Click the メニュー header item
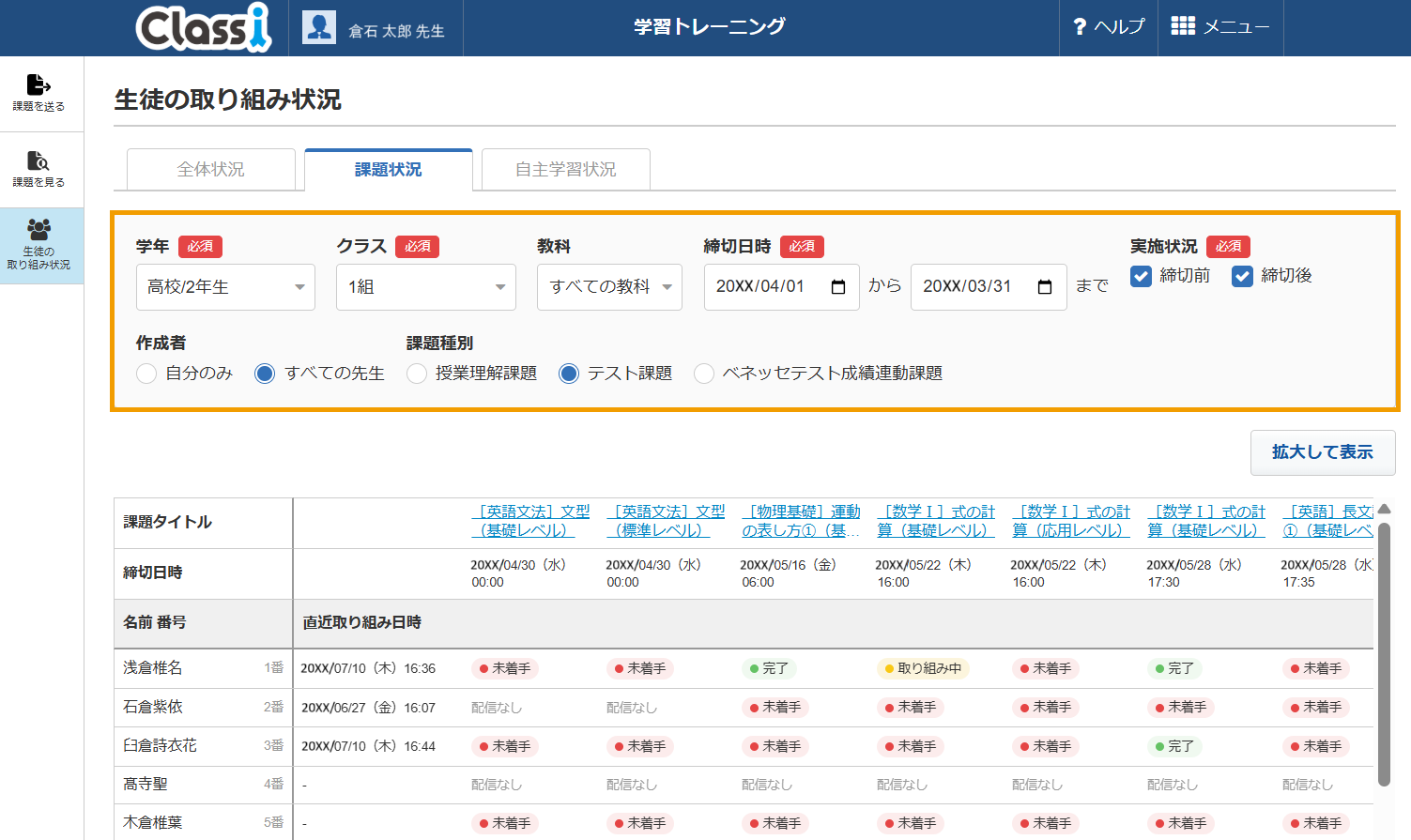Viewport: 1411px width, 840px height. (1220, 27)
